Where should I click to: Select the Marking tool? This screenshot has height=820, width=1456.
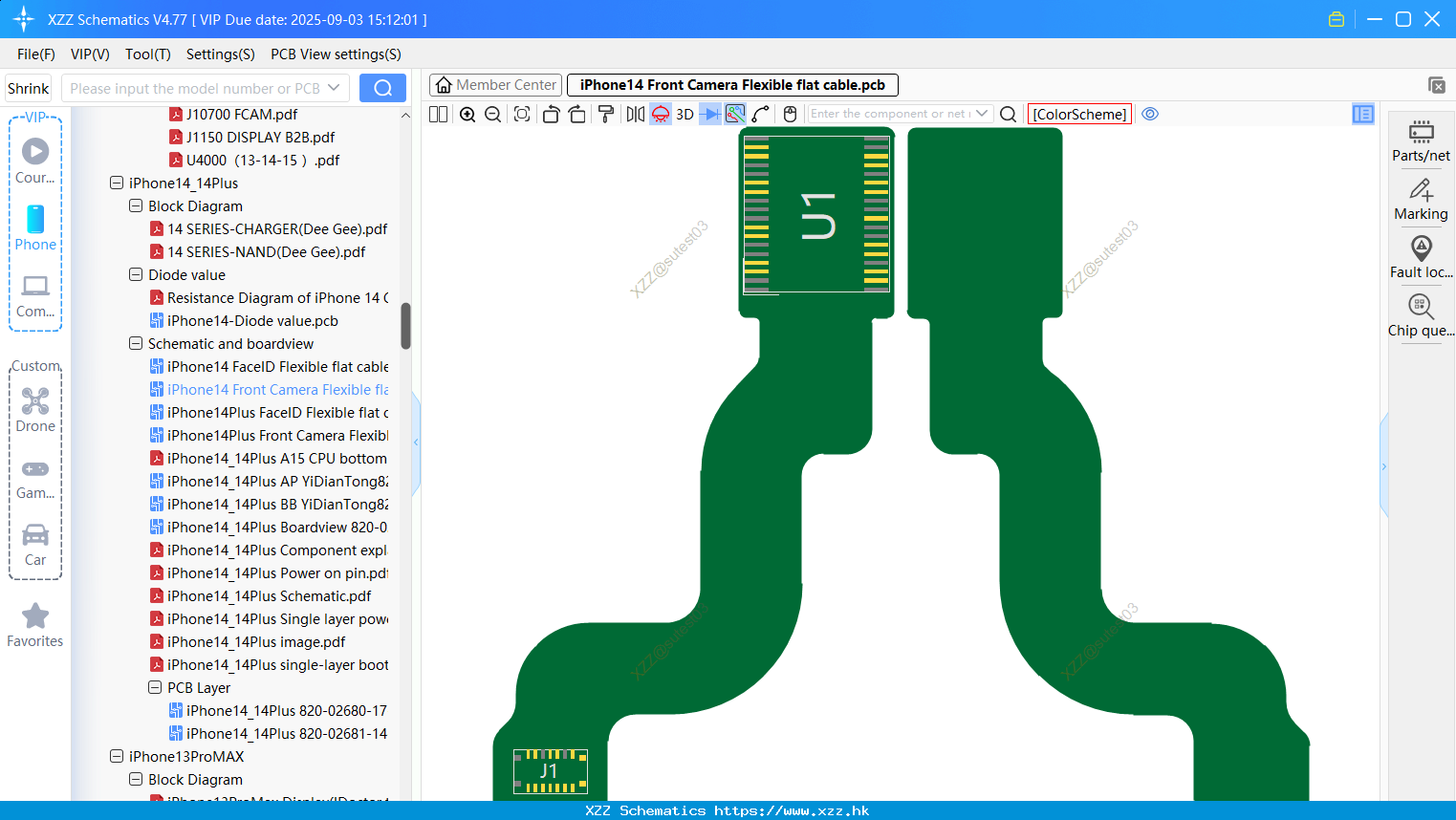point(1421,200)
